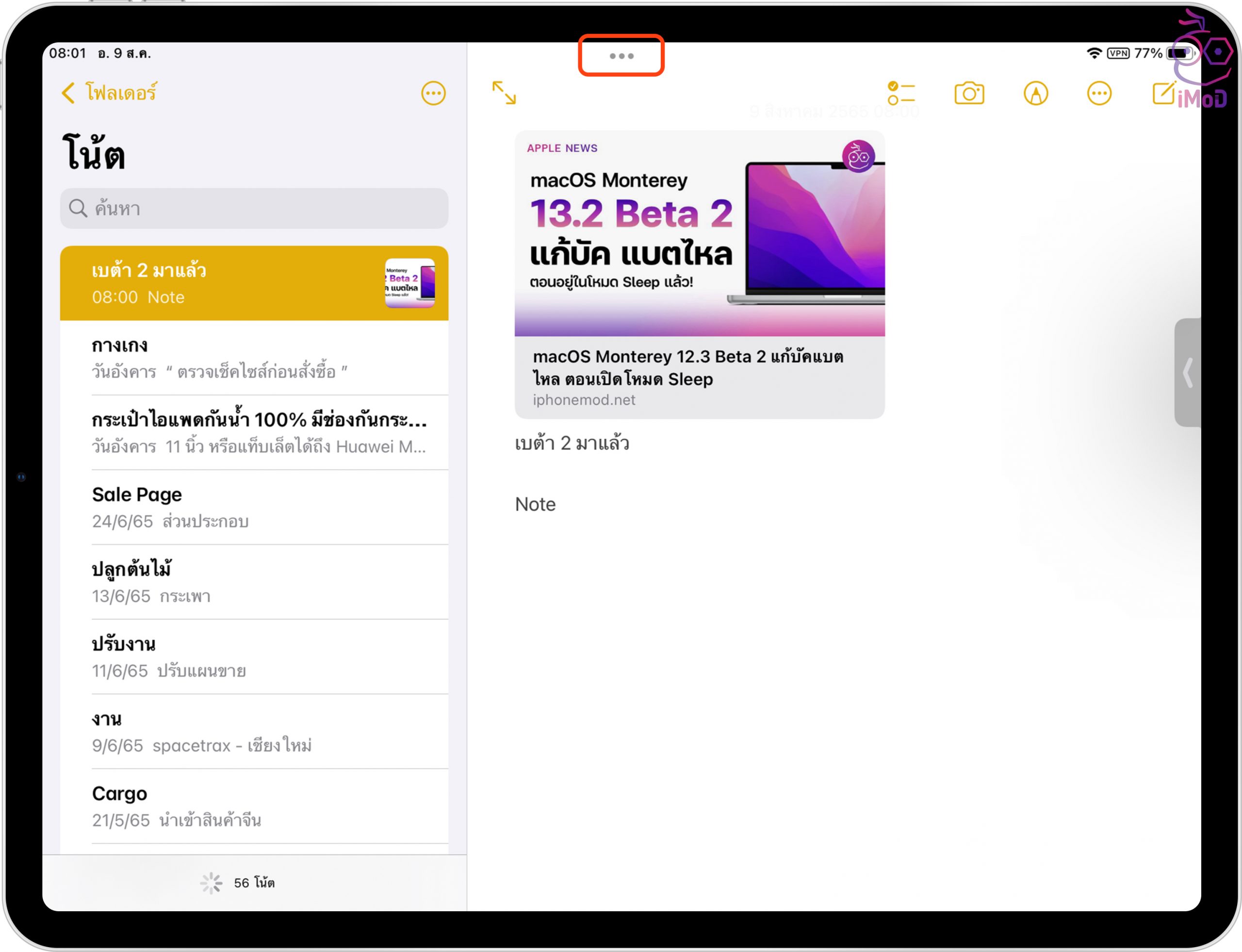Open the Cargo note
Image resolution: width=1242 pixels, height=952 pixels.
[x=255, y=806]
